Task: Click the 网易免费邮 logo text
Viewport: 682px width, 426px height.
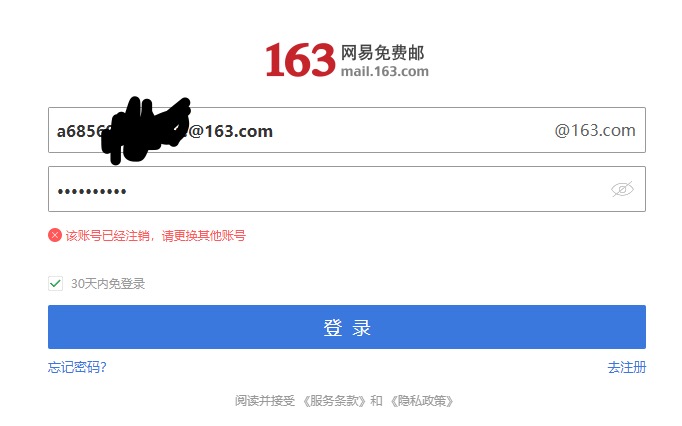Action: [x=382, y=53]
